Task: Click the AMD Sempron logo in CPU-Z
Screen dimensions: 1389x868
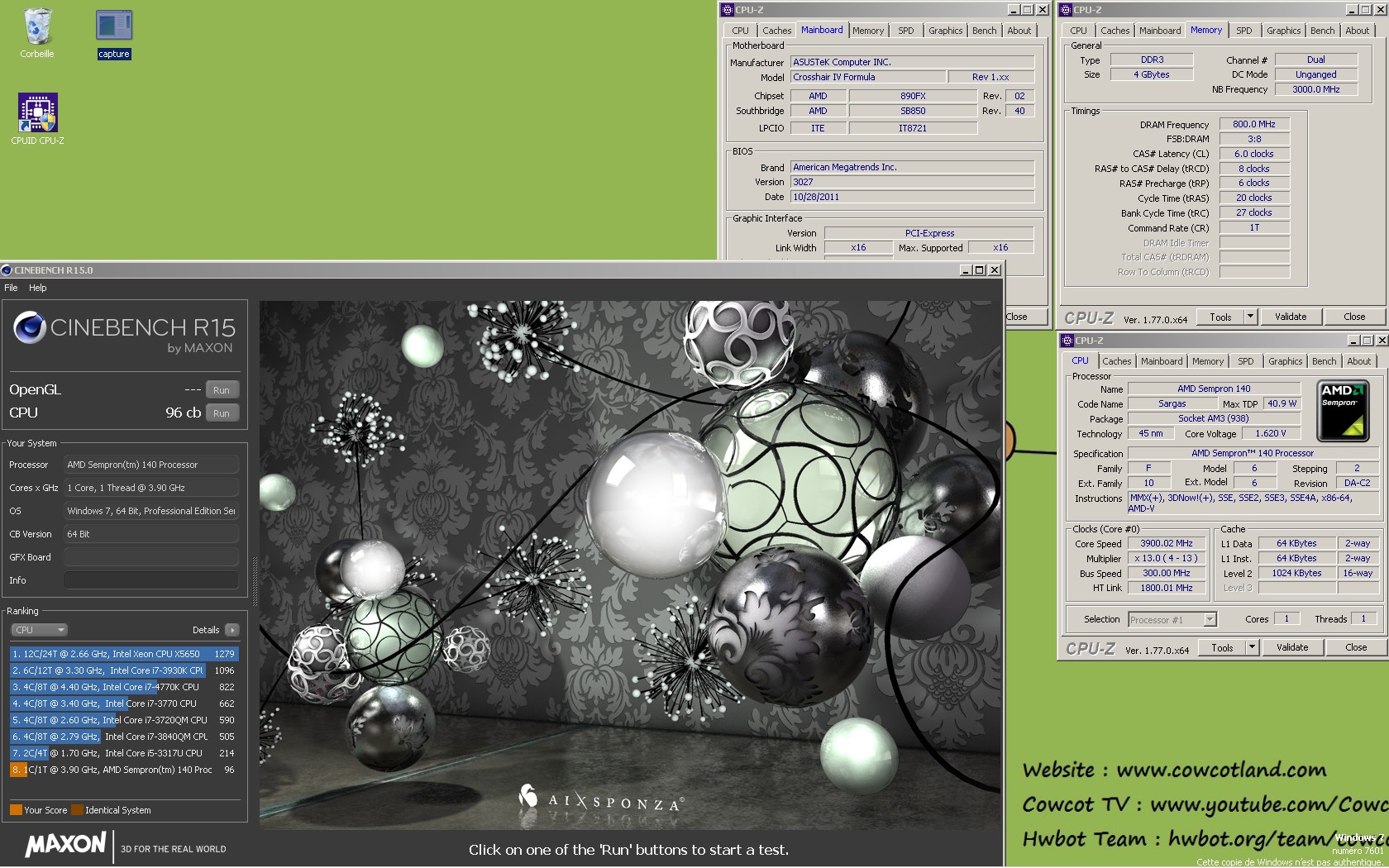Action: click(1342, 409)
